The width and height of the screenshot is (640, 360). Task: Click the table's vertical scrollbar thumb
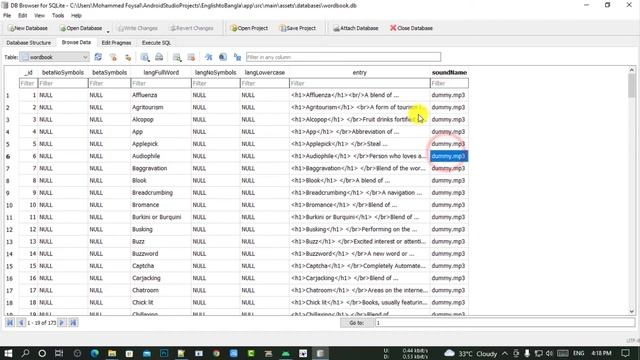[x=631, y=86]
